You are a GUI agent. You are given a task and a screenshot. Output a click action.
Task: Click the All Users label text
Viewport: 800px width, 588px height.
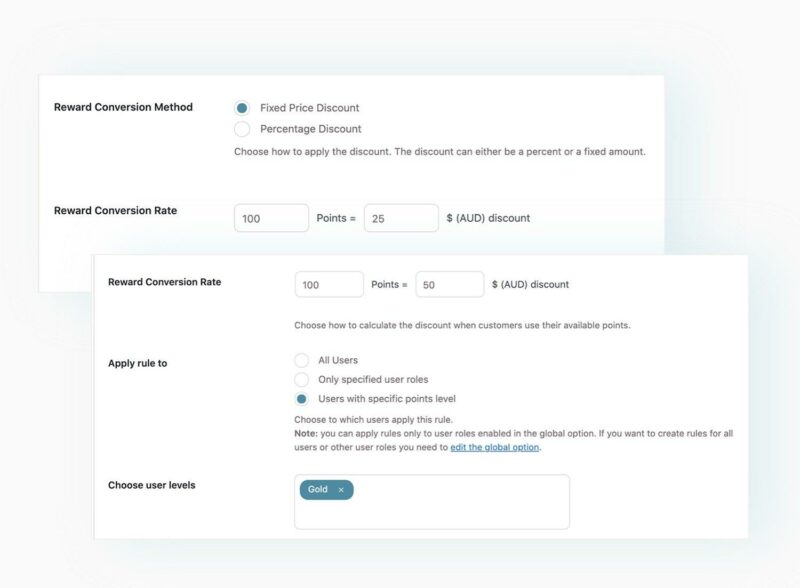pos(338,360)
